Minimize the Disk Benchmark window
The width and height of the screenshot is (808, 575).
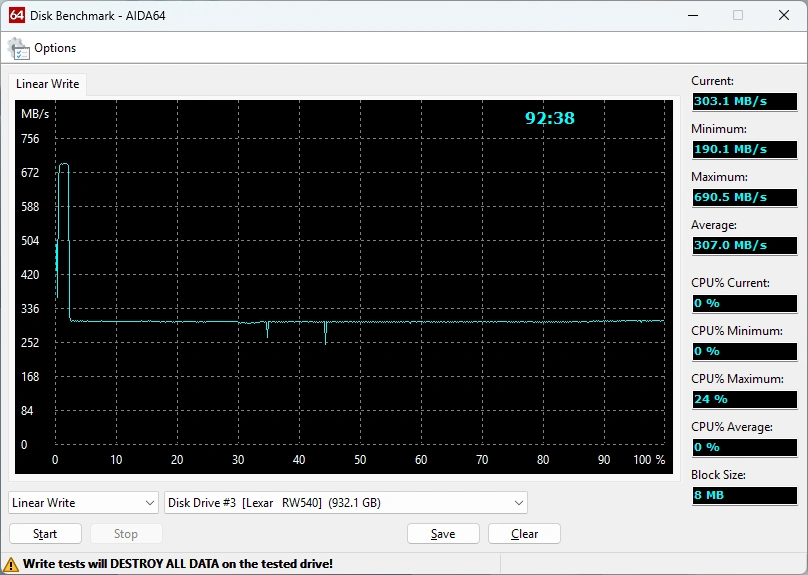click(691, 15)
